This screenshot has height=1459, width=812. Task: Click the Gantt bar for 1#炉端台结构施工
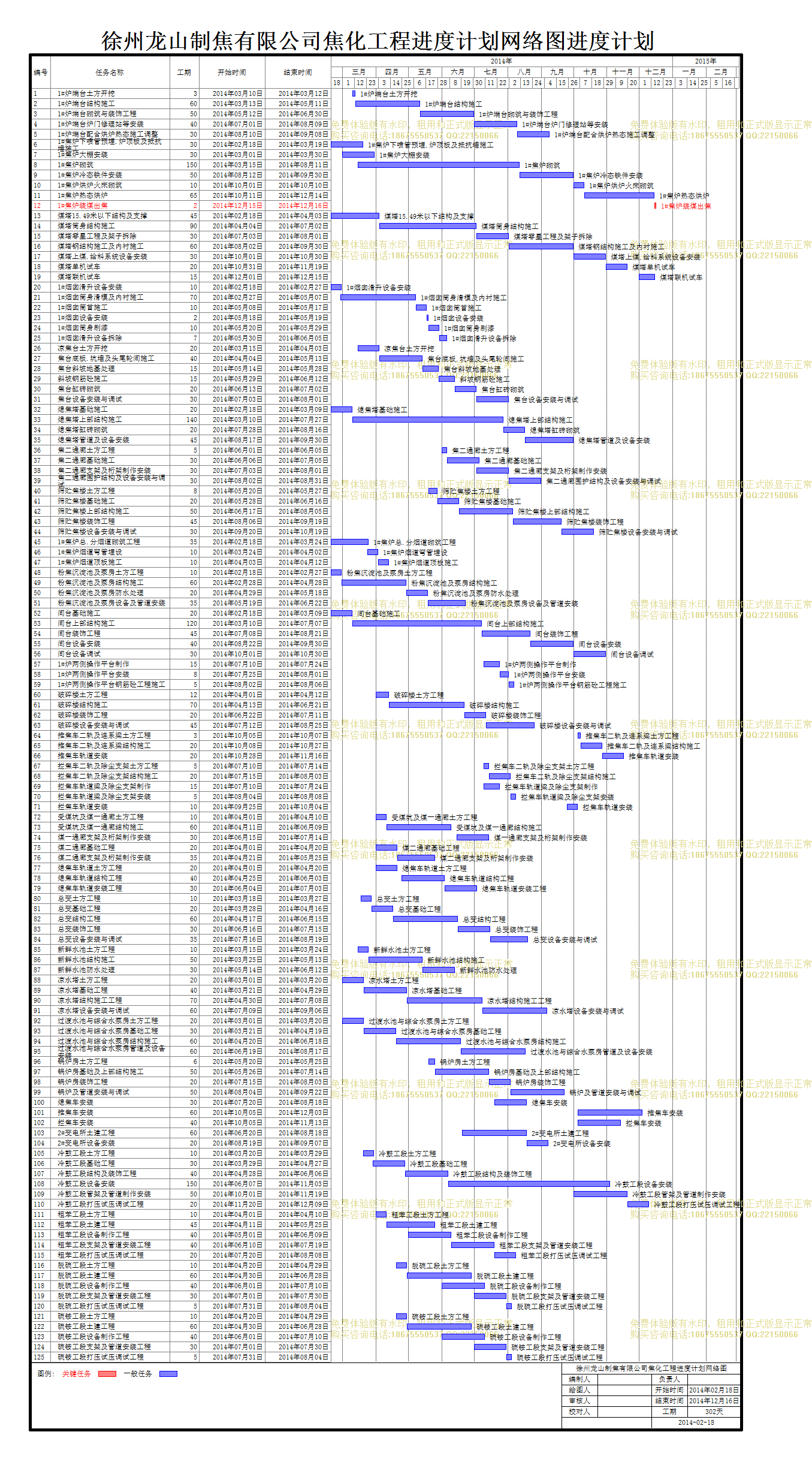[x=387, y=104]
